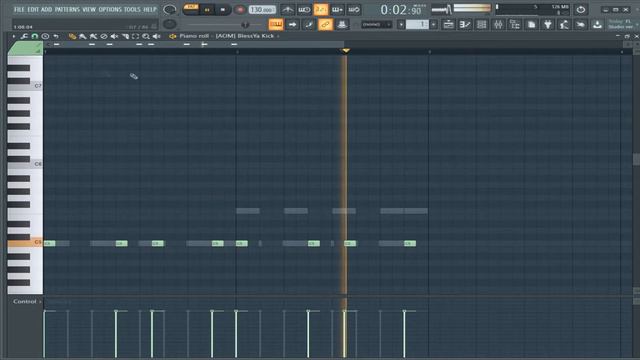The height and width of the screenshot is (360, 640).
Task: Click the C6 piano key
Action: tap(24, 164)
